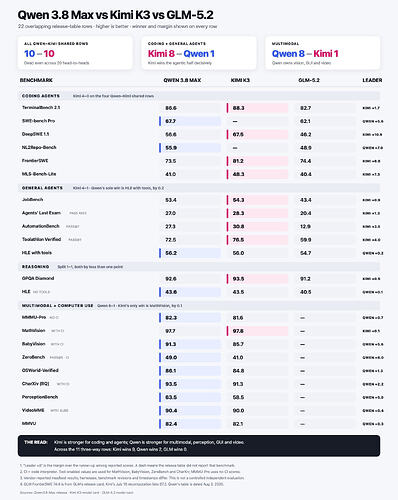Collapse the GENERAL AGENTS section header

[x=199, y=188]
